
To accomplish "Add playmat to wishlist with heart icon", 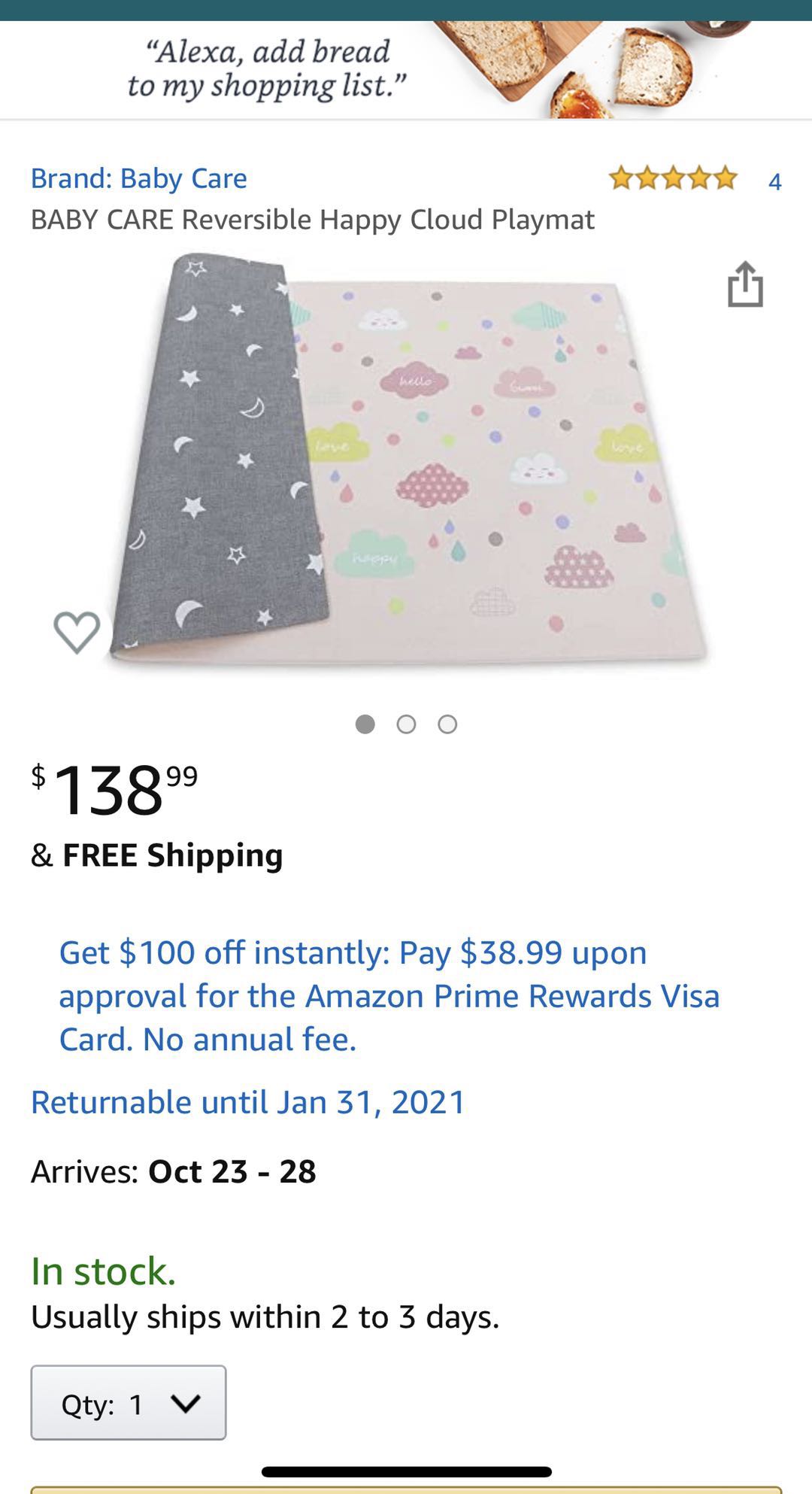I will point(77,631).
